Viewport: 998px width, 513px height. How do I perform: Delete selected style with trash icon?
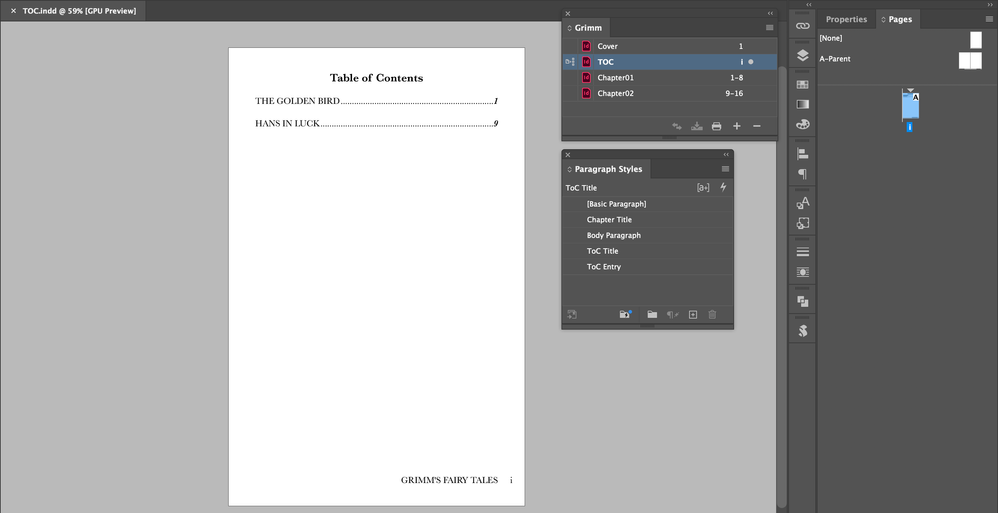(x=712, y=314)
